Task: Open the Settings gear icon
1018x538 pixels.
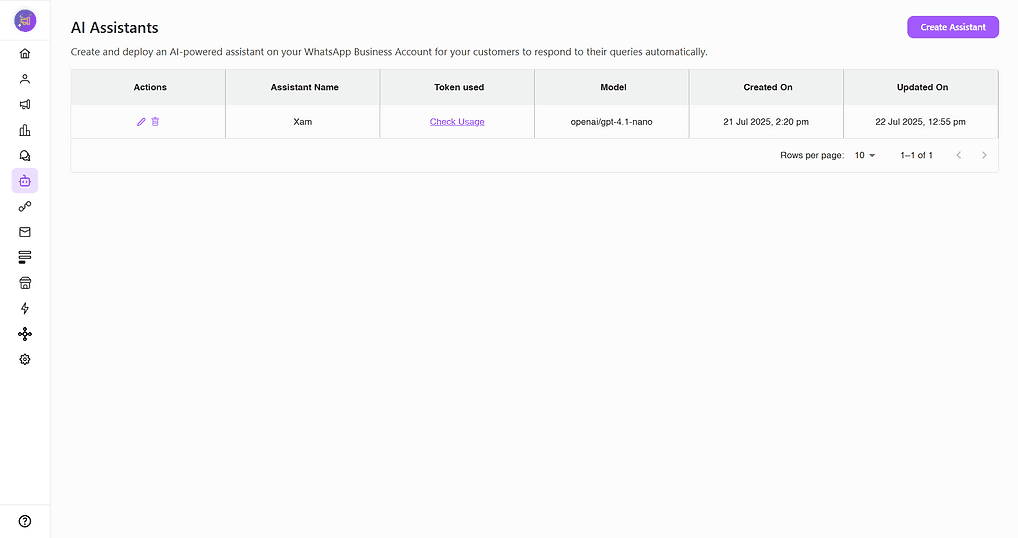Action: coord(25,360)
